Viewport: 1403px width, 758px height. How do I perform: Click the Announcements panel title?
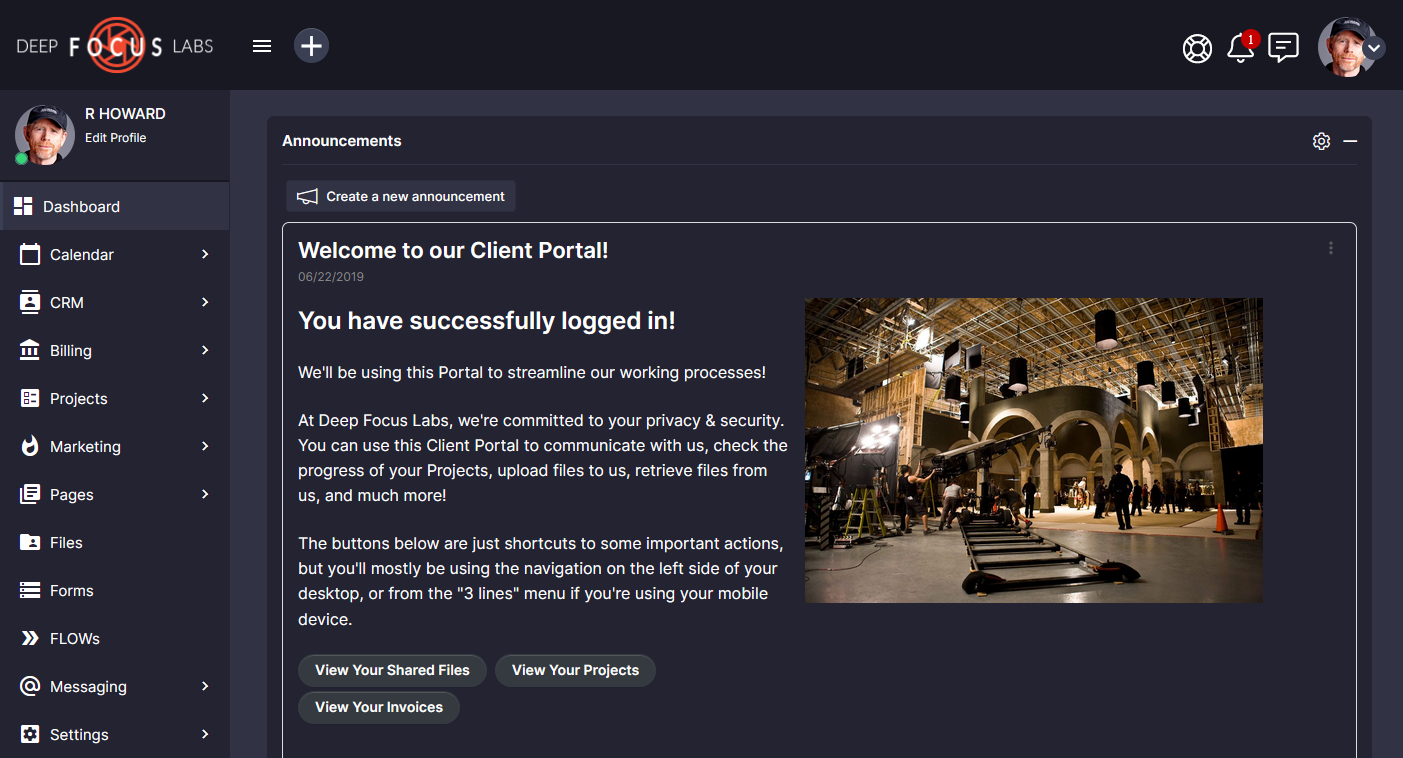(342, 141)
